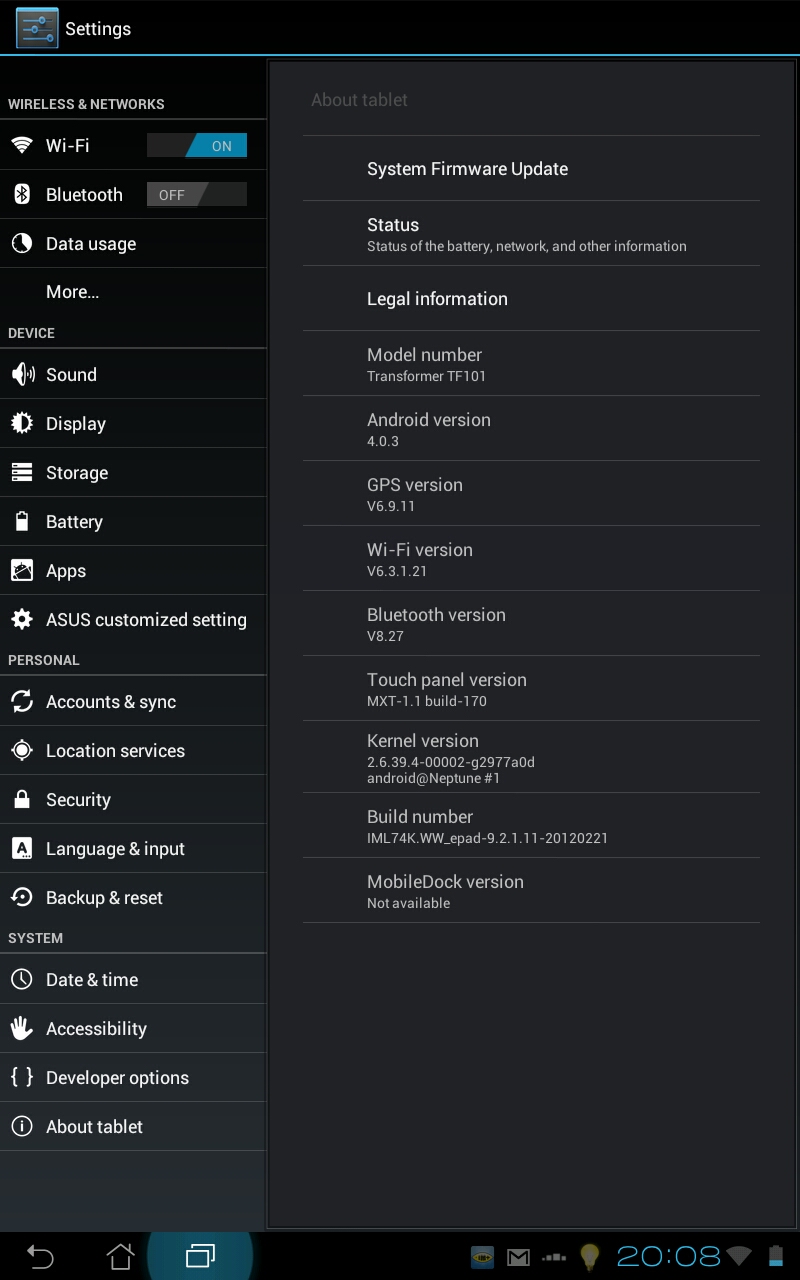800x1280 pixels.
Task: Tap the Accounts & sync arrows icon
Action: tap(22, 701)
